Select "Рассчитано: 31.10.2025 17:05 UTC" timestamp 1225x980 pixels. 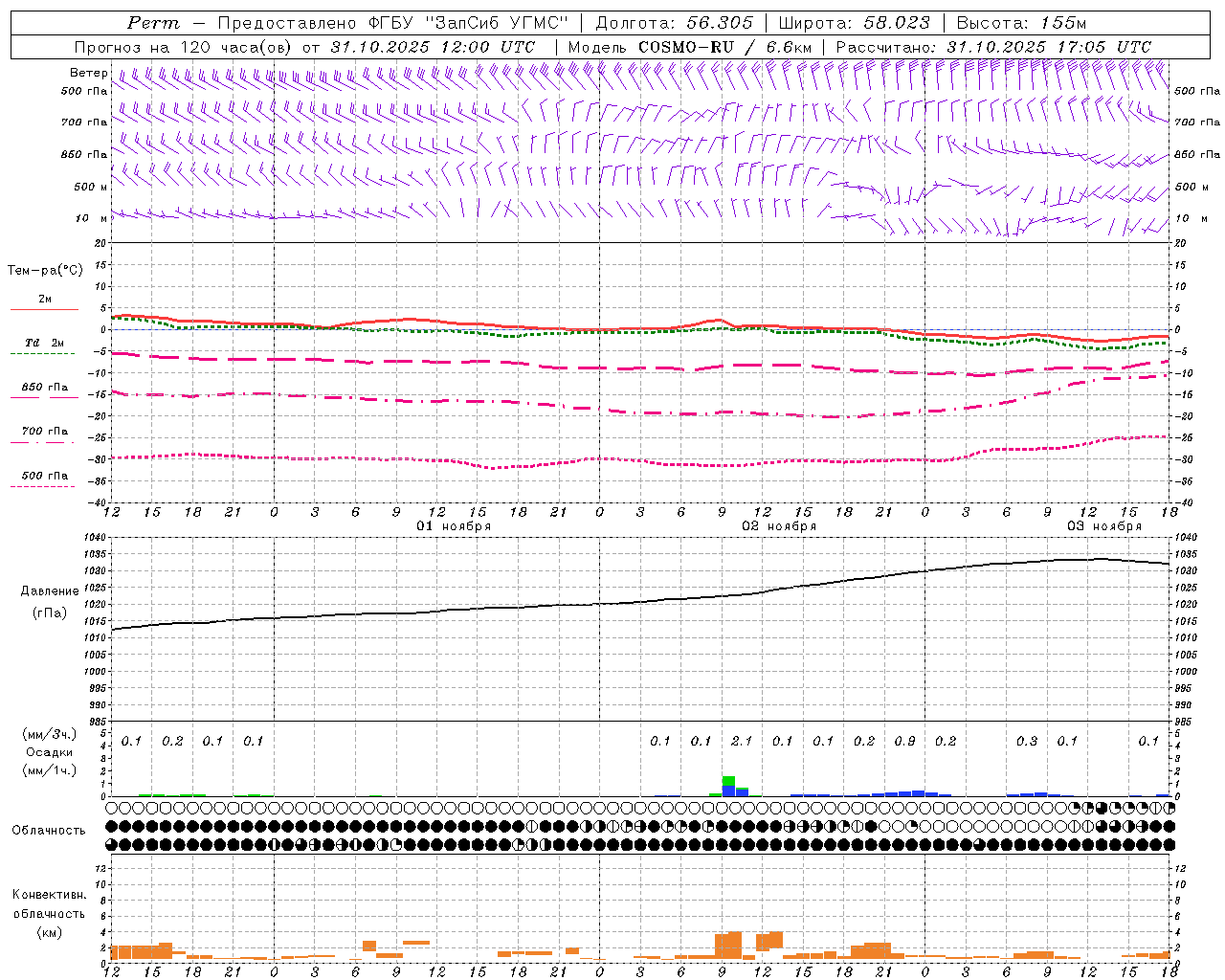pyautogui.click(x=993, y=47)
